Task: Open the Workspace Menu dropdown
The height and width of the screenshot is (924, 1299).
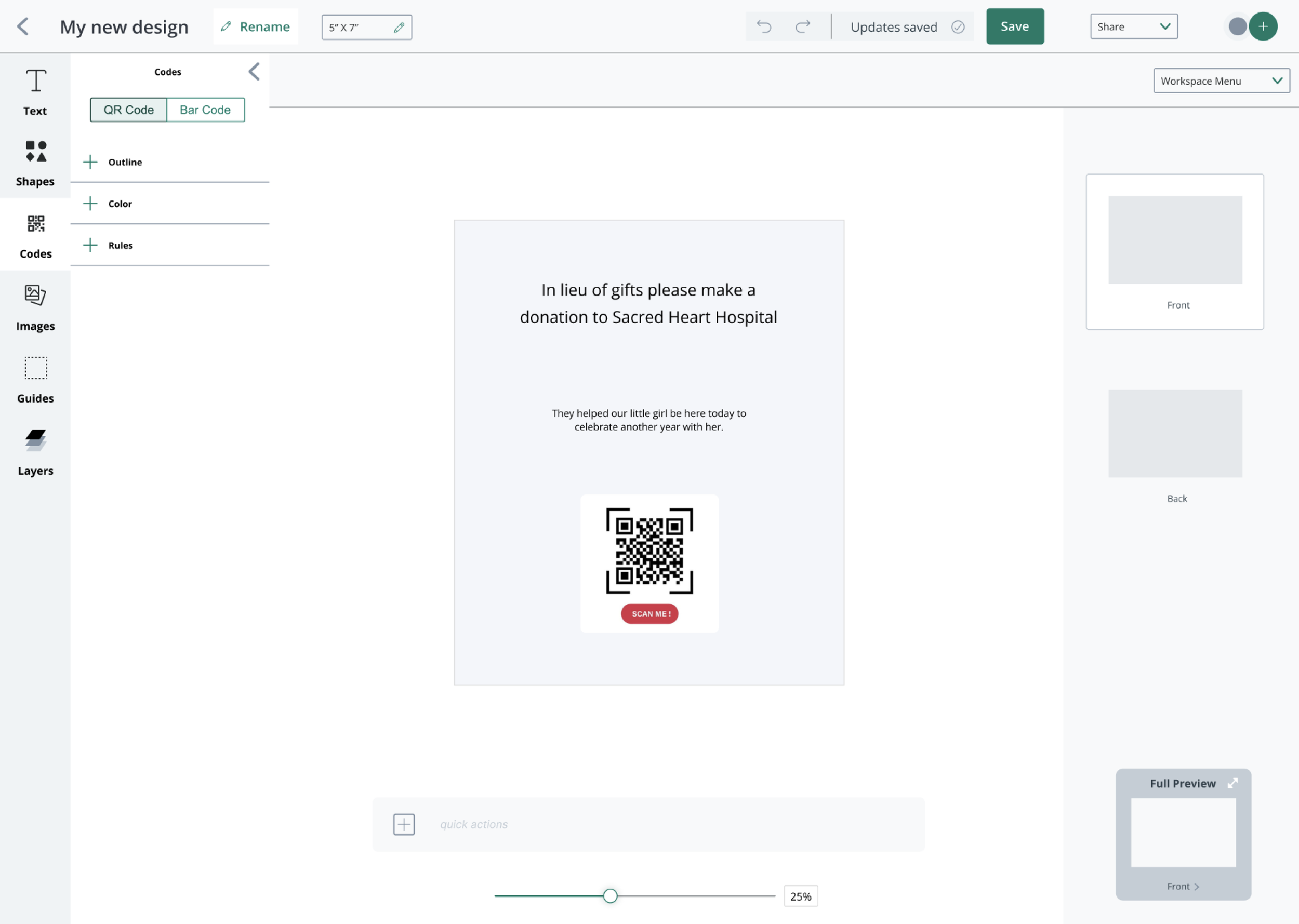Action: [1222, 81]
